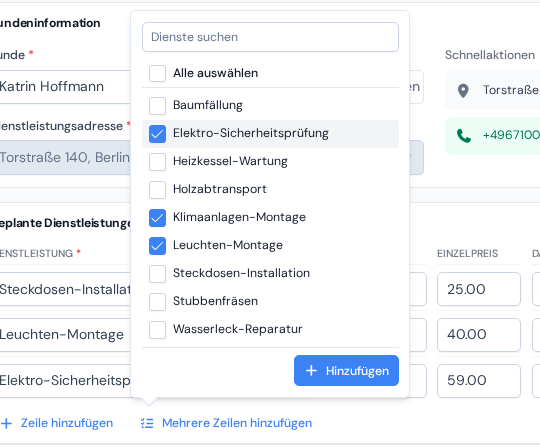Select the Wasserleck-Reparatur option

pos(157,330)
